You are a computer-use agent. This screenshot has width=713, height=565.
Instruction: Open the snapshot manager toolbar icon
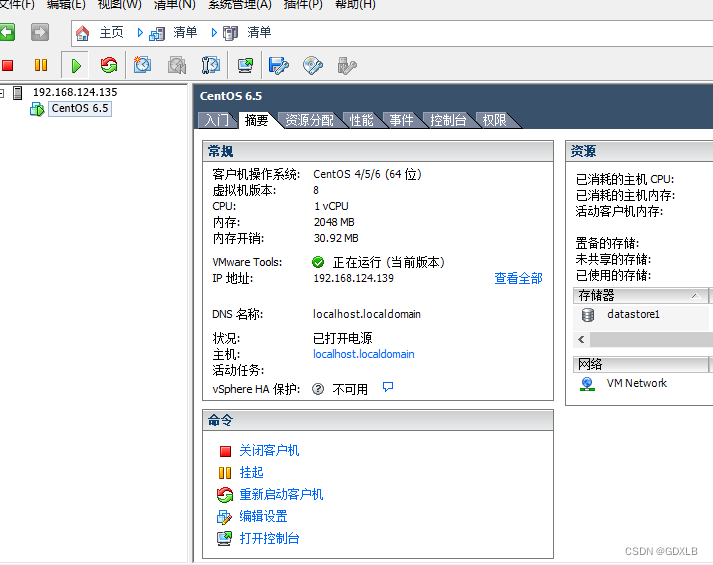(211, 65)
